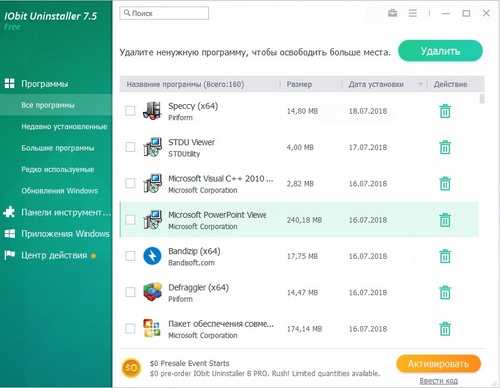Click the $0 presale coin icon
The height and width of the screenshot is (388, 500).
coord(131,368)
